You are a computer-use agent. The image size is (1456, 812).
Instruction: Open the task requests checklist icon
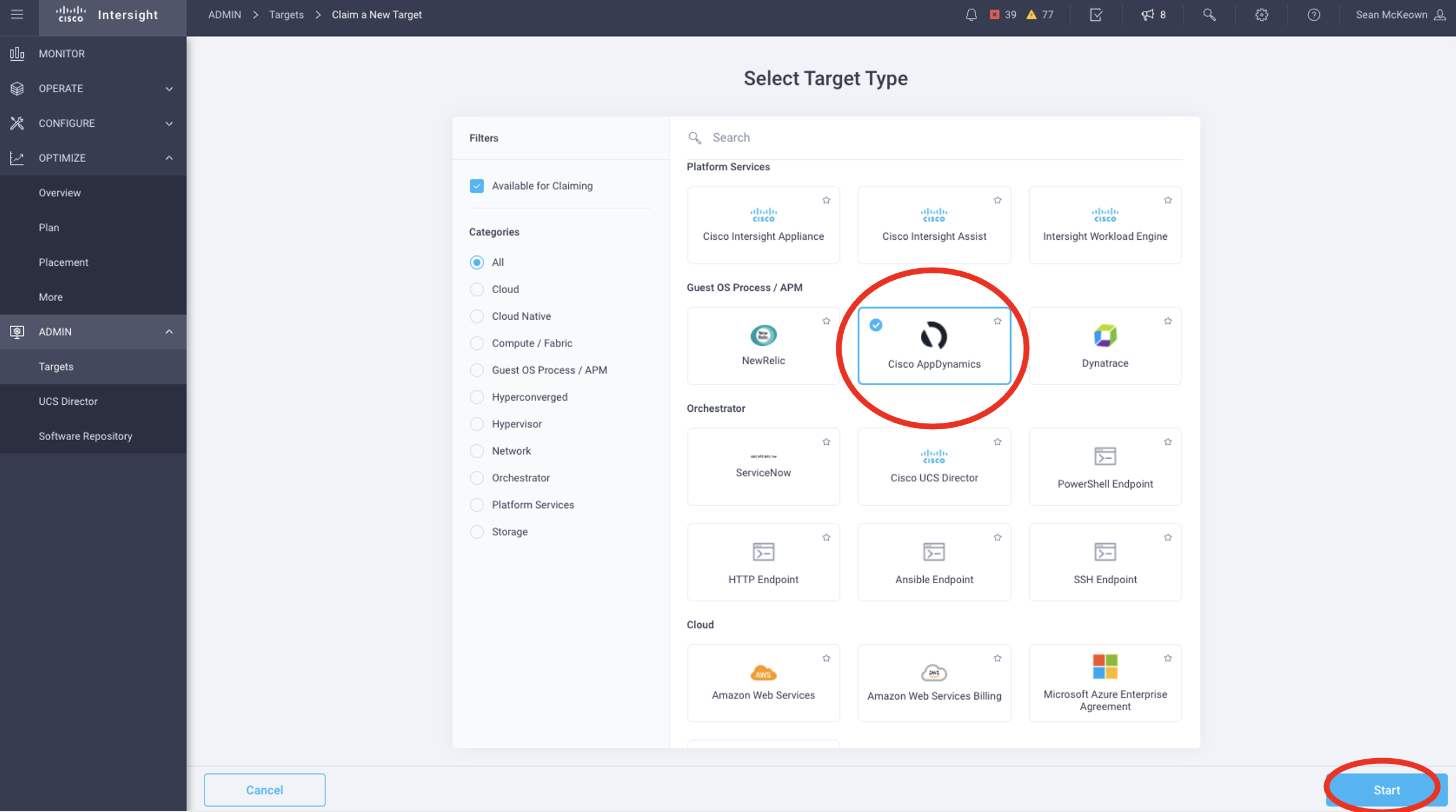tap(1096, 15)
